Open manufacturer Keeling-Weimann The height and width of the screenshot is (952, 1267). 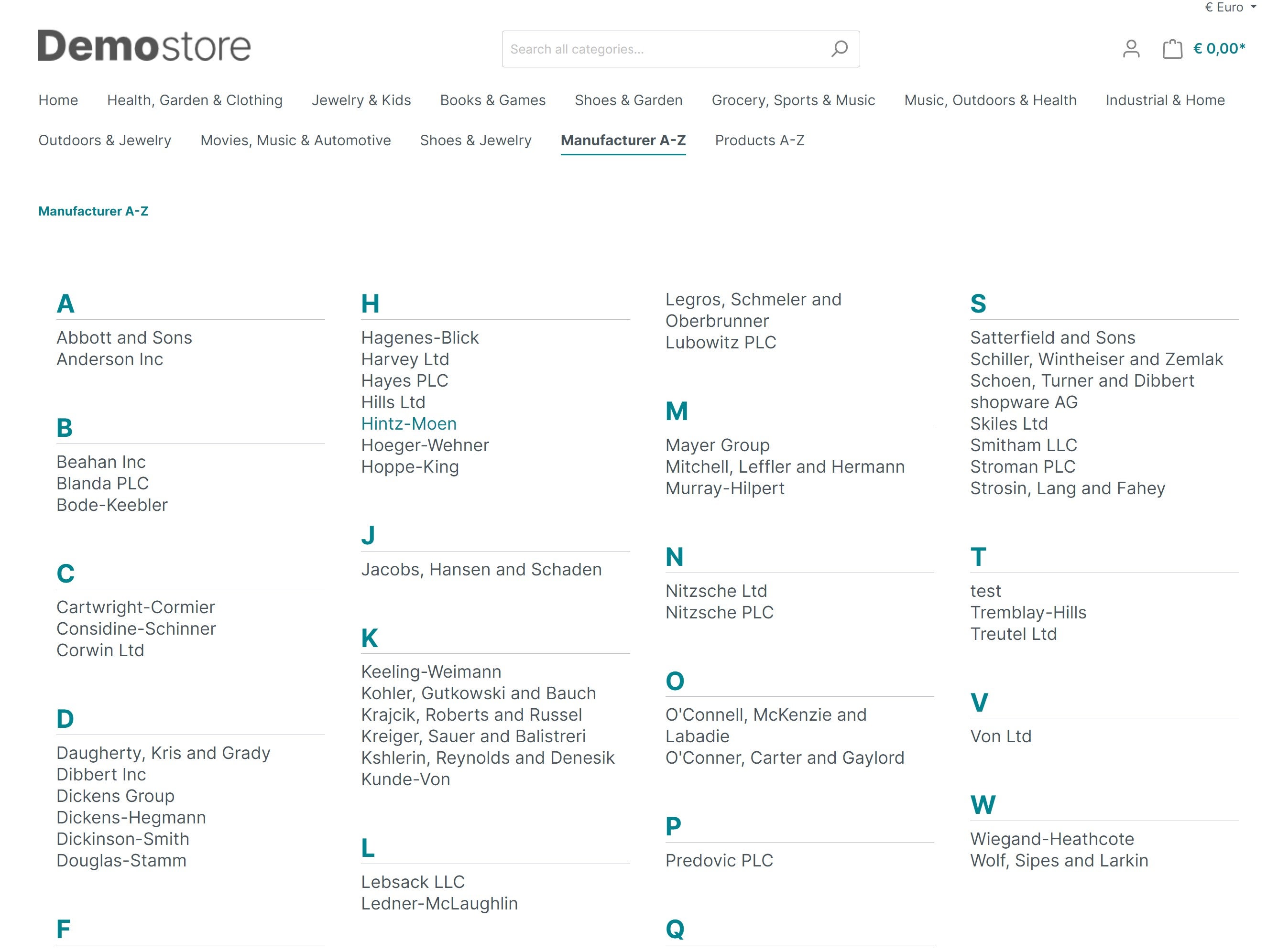click(x=431, y=672)
